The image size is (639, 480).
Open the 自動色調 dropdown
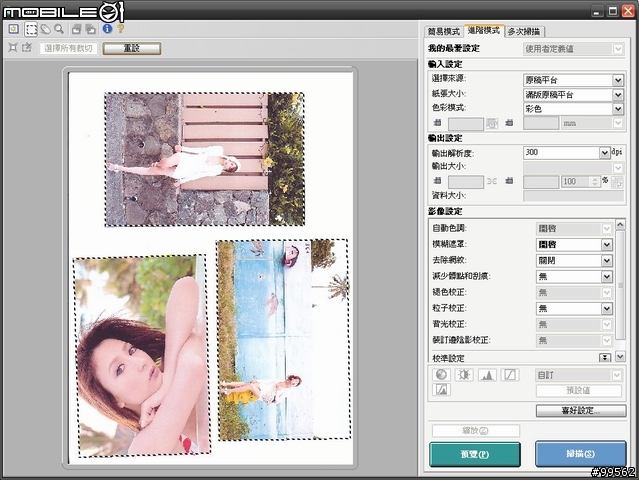(x=574, y=229)
